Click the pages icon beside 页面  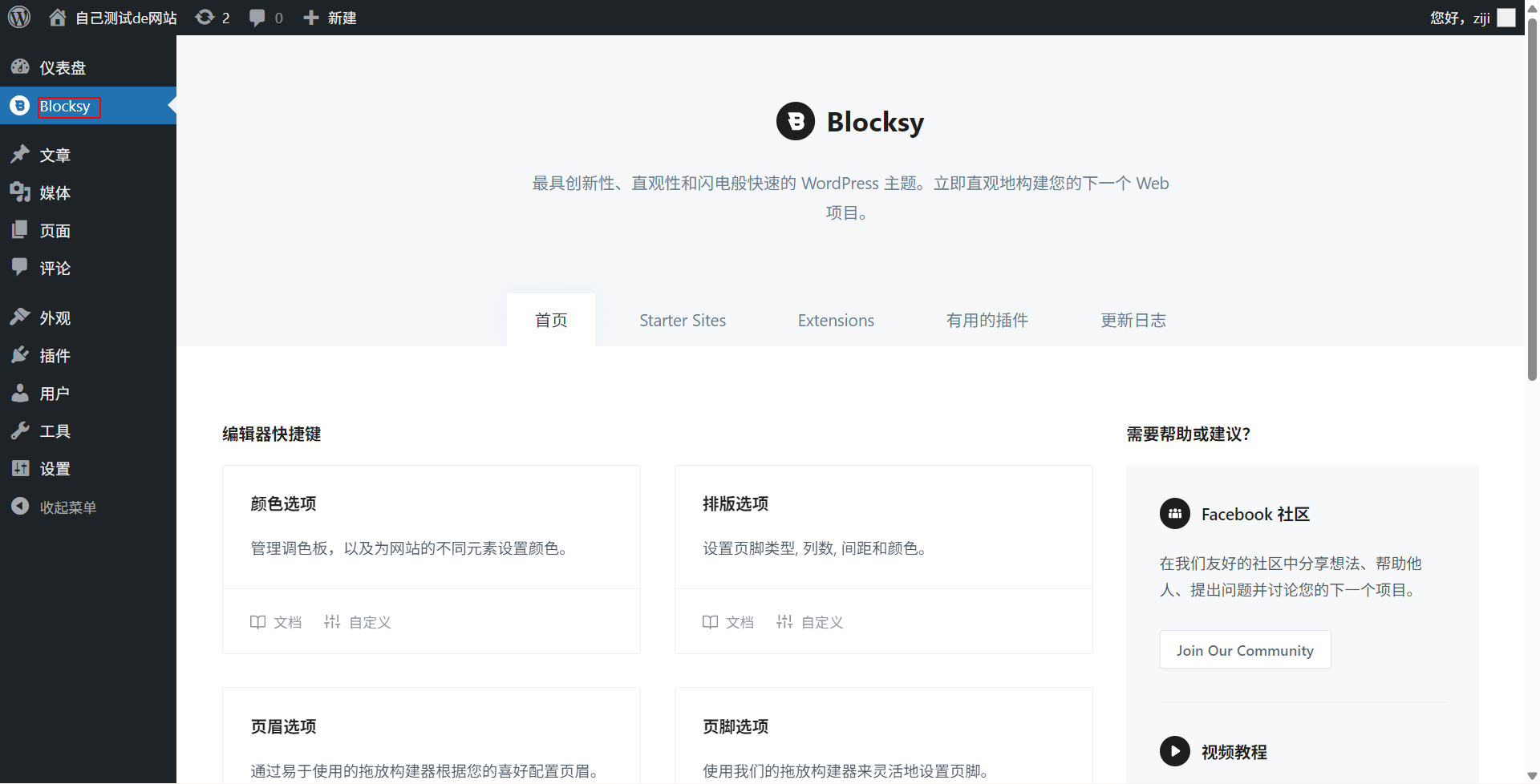[x=20, y=230]
